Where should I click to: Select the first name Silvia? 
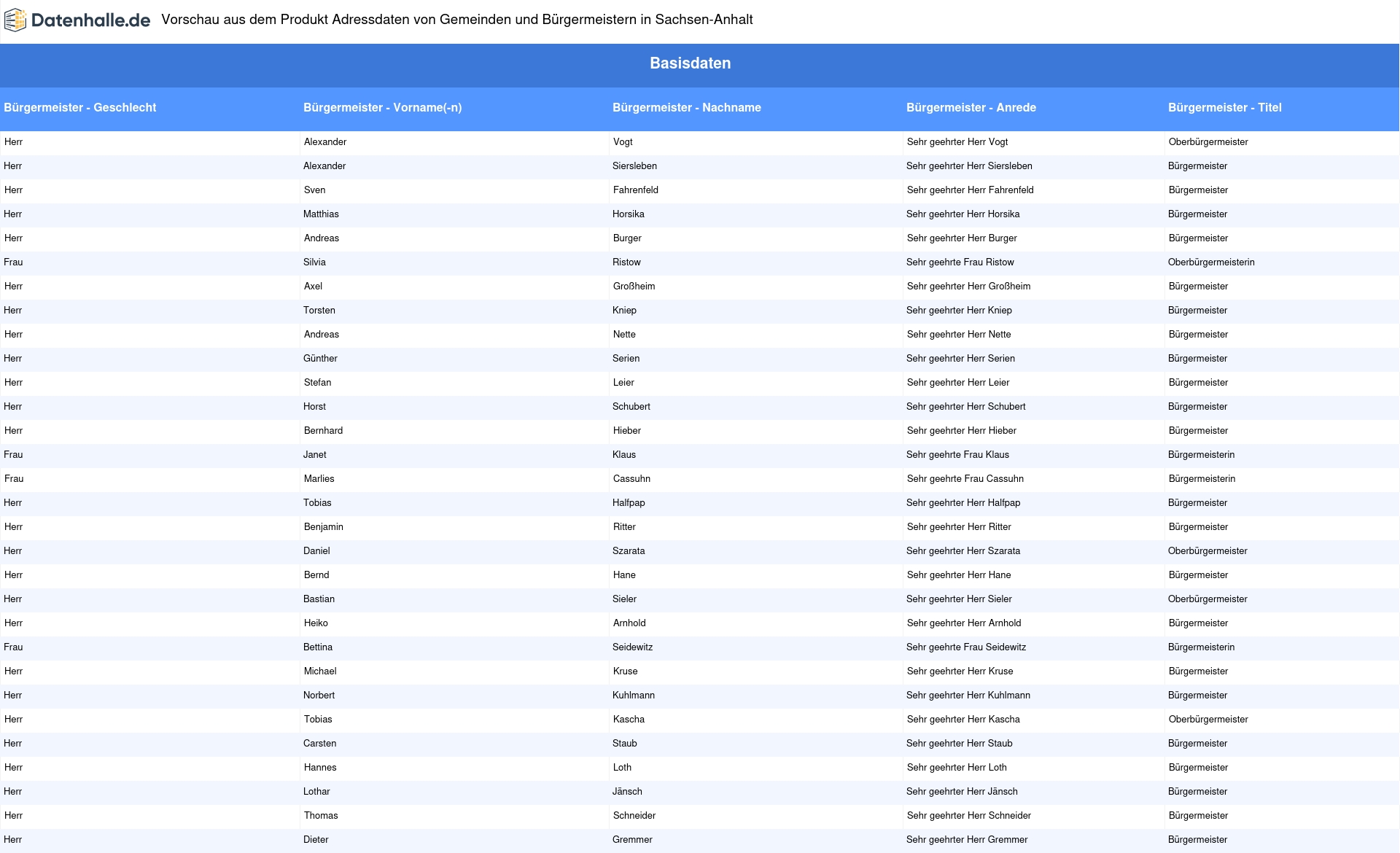coord(314,262)
